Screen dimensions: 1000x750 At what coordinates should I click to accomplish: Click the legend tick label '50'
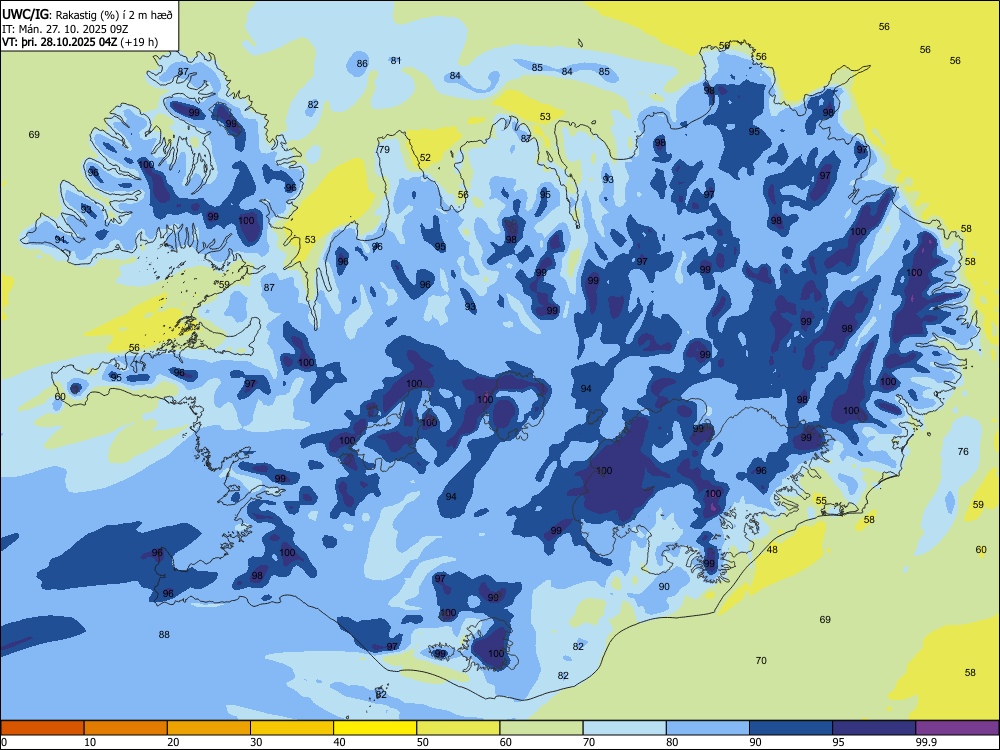tap(423, 742)
